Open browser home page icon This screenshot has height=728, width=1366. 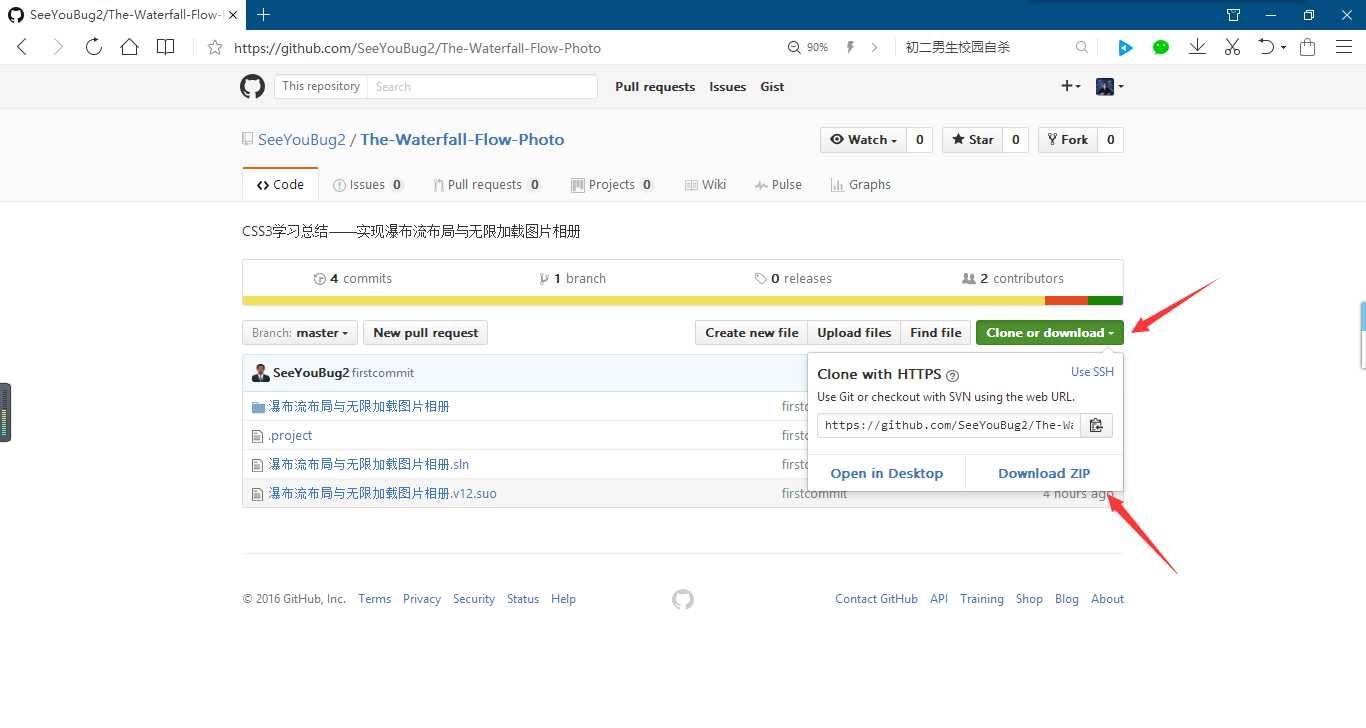point(129,47)
